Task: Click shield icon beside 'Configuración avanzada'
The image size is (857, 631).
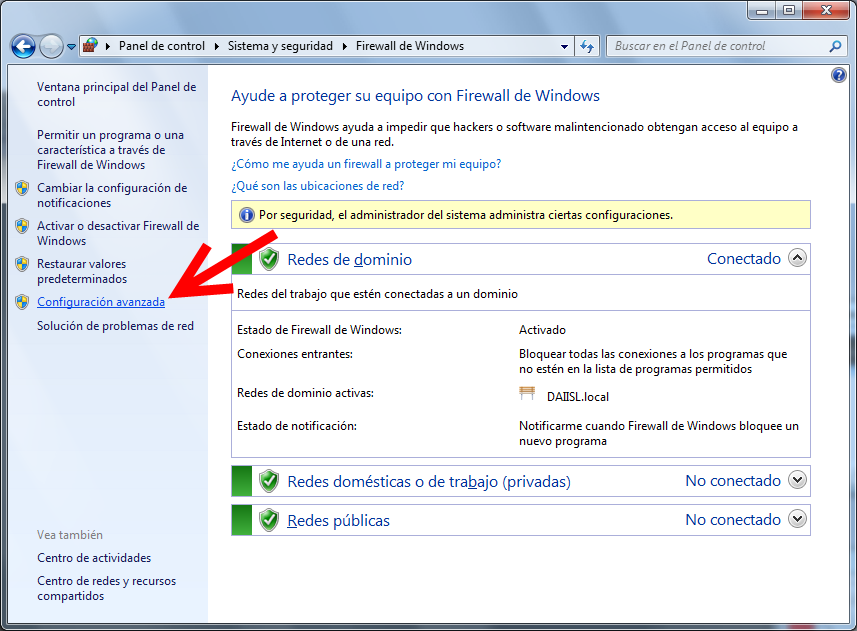Action: 22,302
